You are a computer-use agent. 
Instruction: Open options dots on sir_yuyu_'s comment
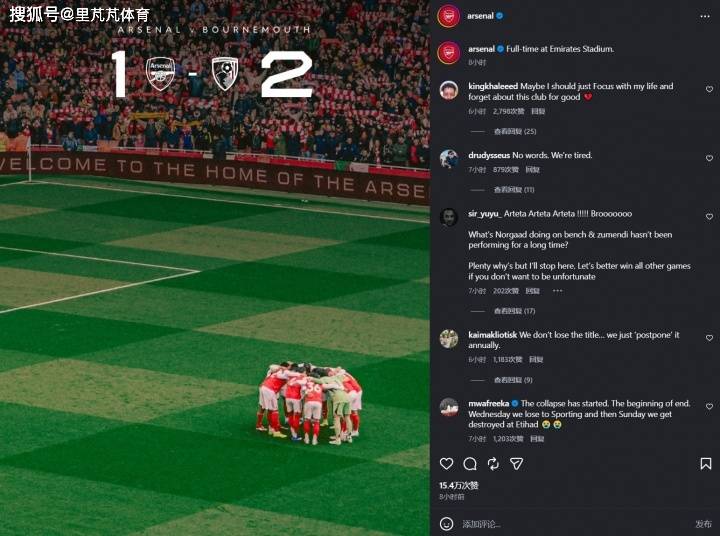[x=557, y=291]
